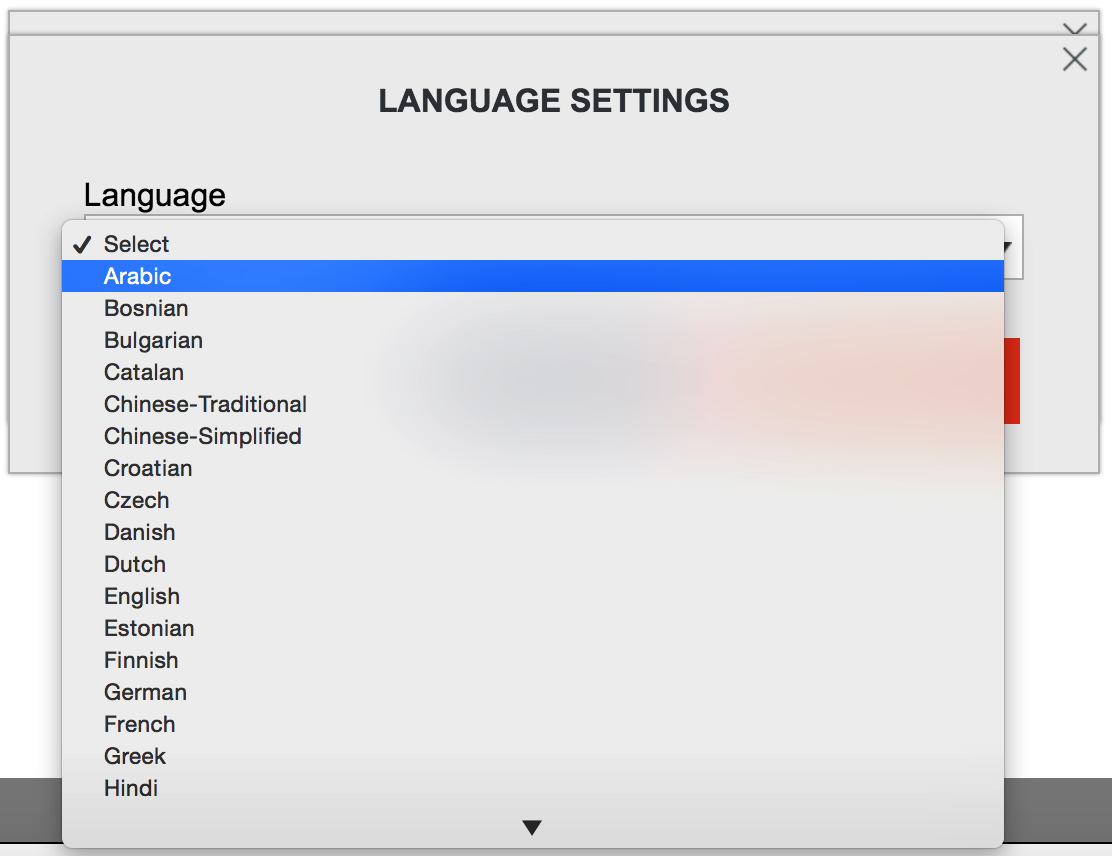This screenshot has height=856, width=1112.
Task: Choose Finnish in the list
Action: point(533,660)
